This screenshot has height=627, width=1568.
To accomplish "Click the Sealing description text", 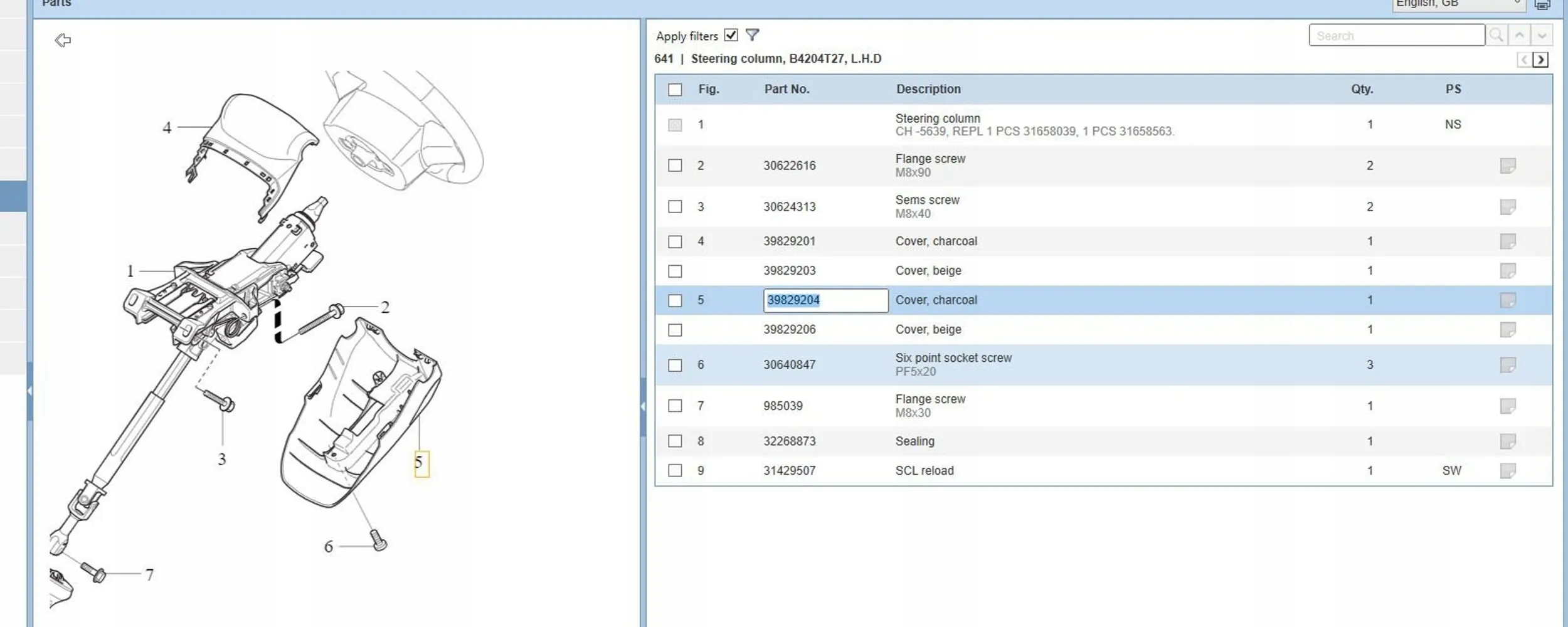I will (x=915, y=441).
